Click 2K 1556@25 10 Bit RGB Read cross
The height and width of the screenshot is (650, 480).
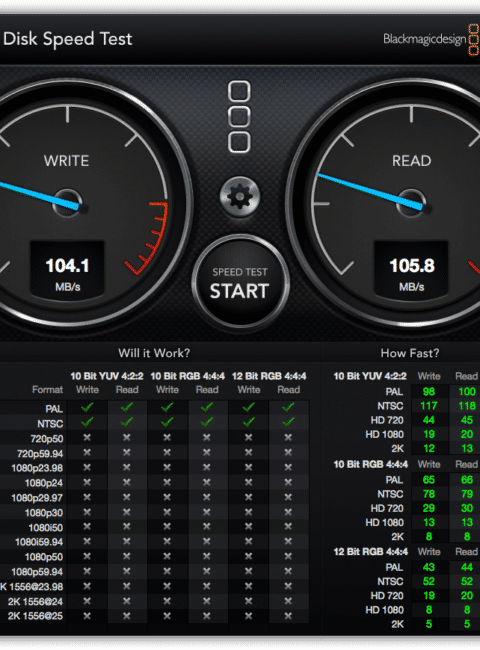coord(207,616)
